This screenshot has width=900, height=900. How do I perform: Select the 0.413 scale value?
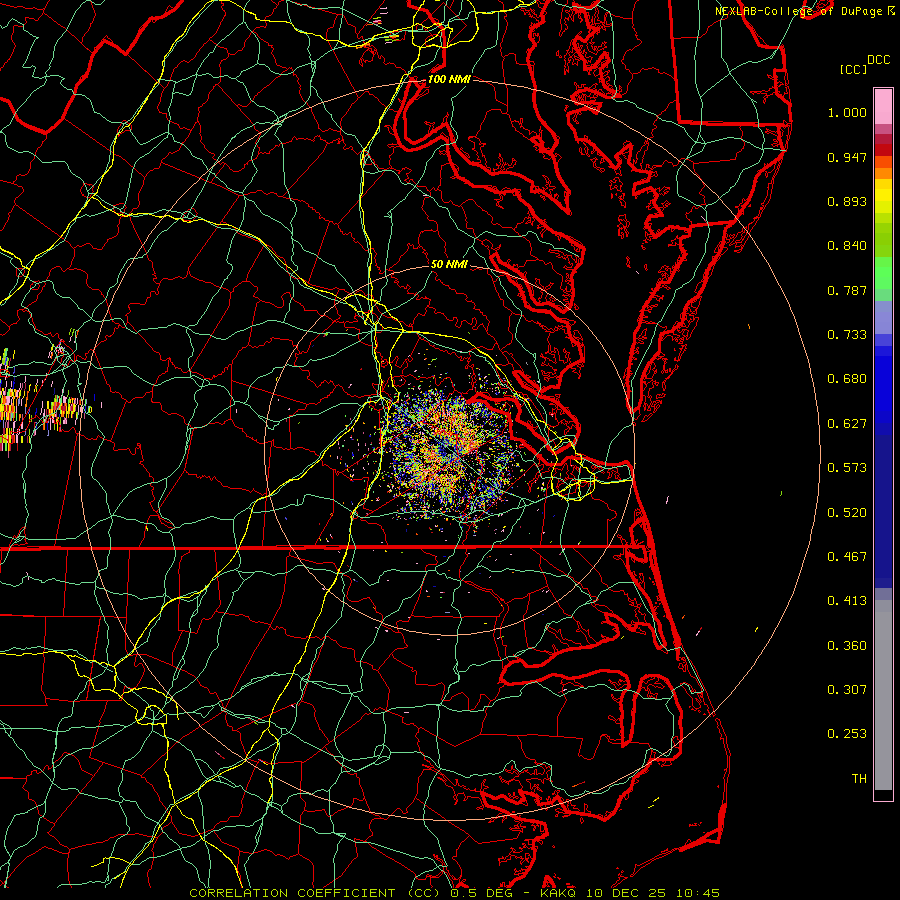click(x=847, y=601)
